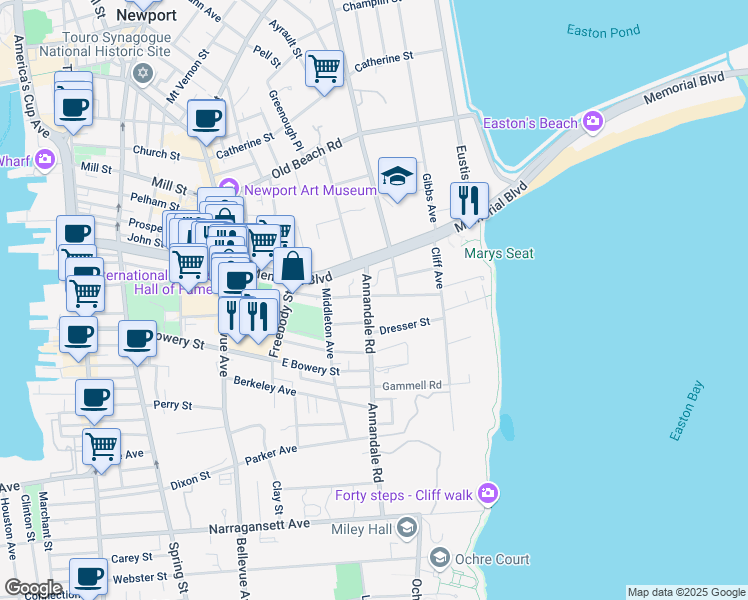Click the Perry St label
The width and height of the screenshot is (748, 600).
[173, 405]
